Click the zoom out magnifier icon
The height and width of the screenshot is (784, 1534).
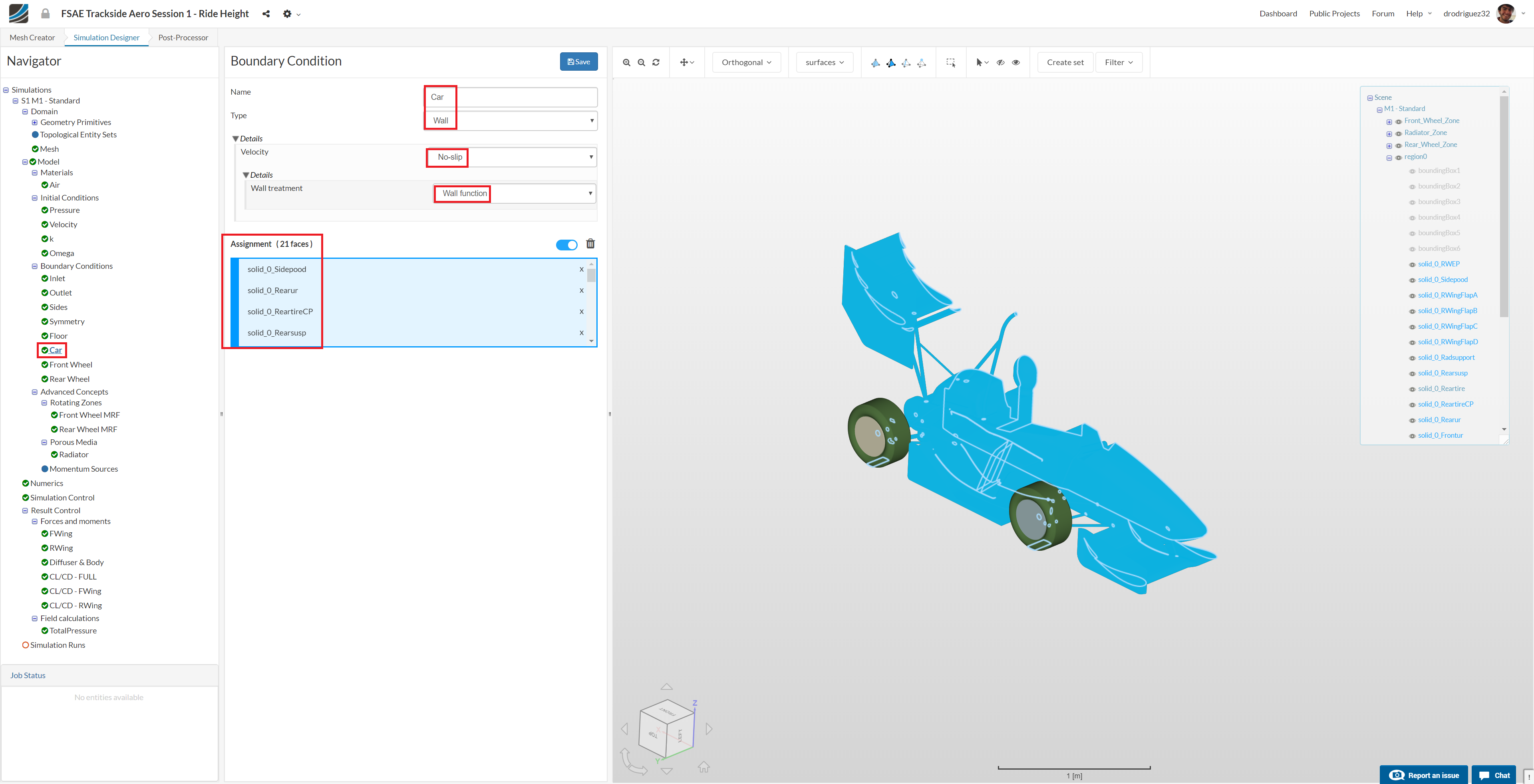(x=641, y=63)
